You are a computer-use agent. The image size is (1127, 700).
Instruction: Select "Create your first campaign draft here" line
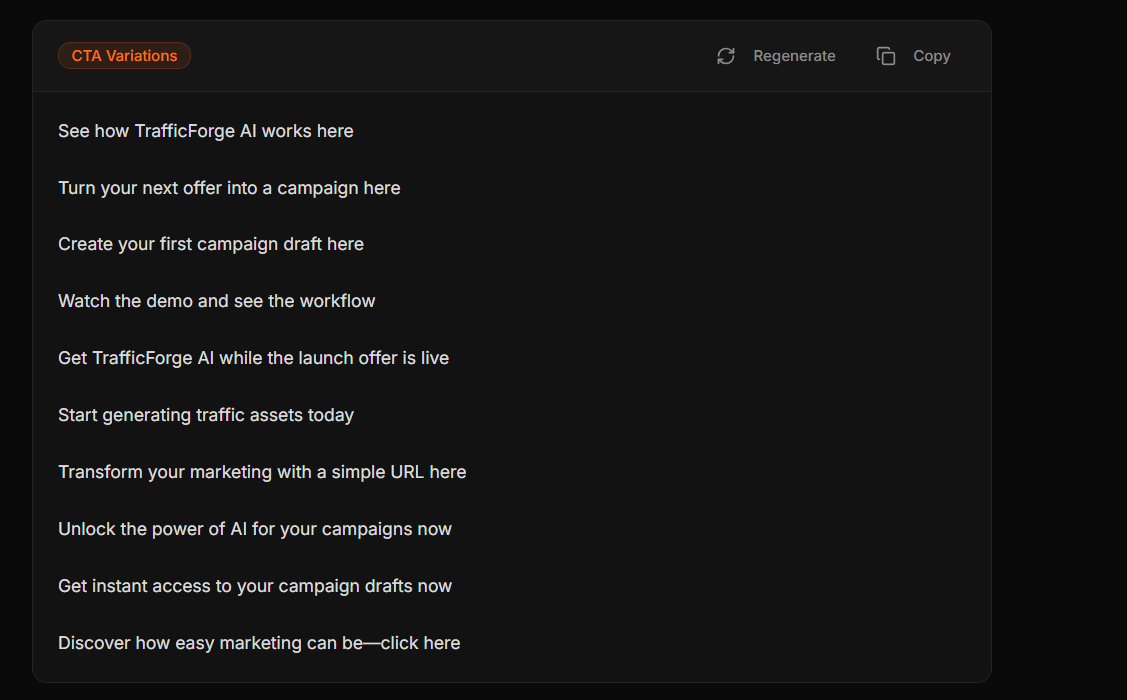point(211,244)
